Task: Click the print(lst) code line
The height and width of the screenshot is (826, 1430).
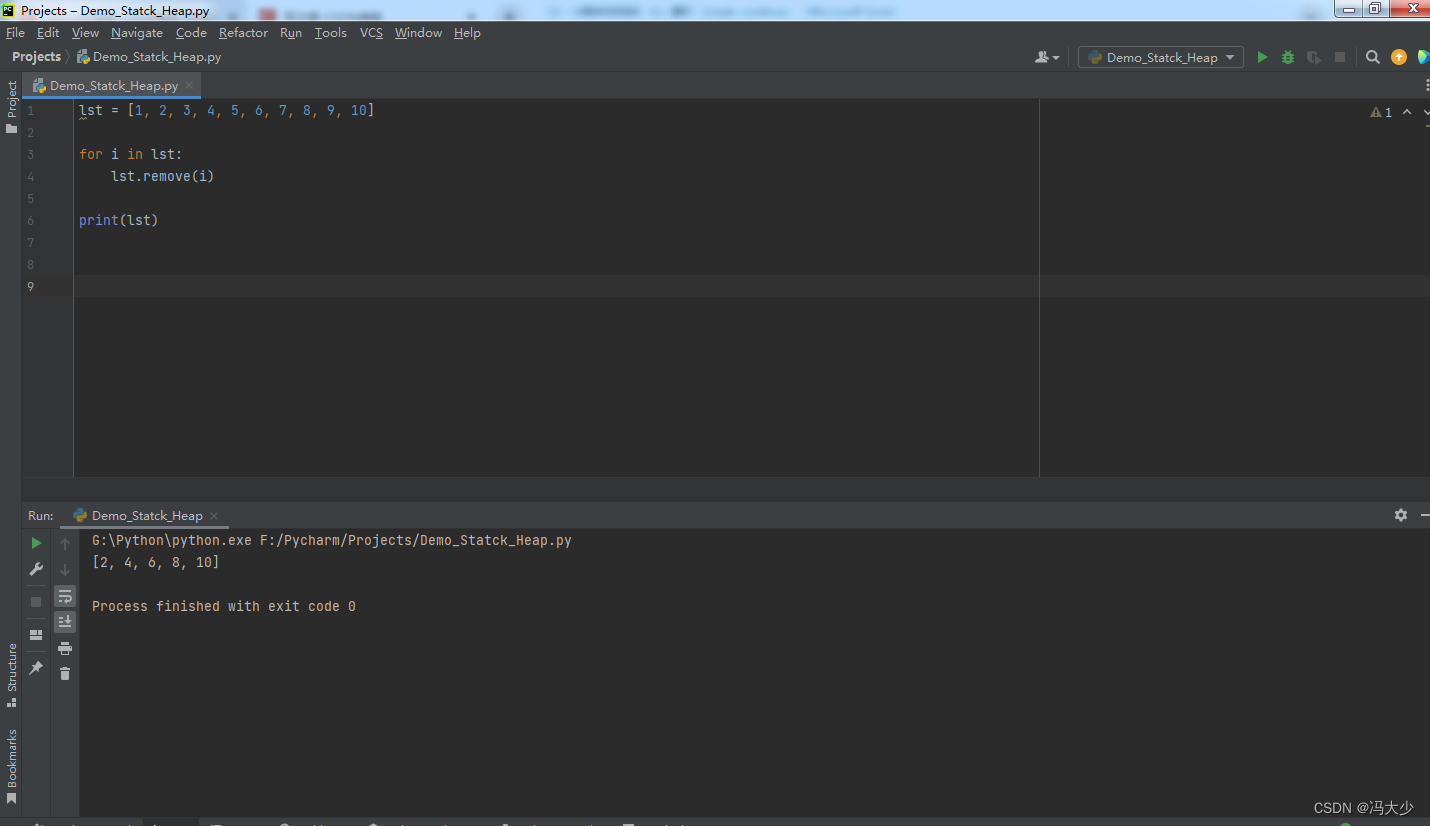Action: 119,220
